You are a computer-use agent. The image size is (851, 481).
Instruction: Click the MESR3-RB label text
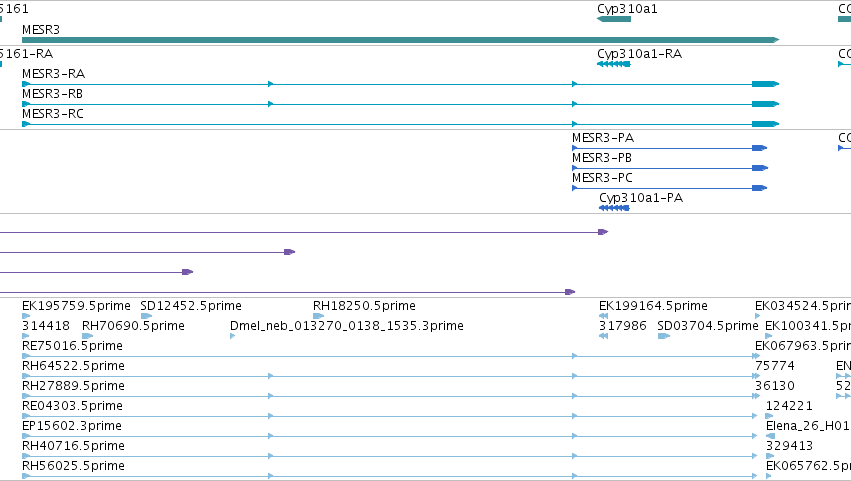point(53,94)
